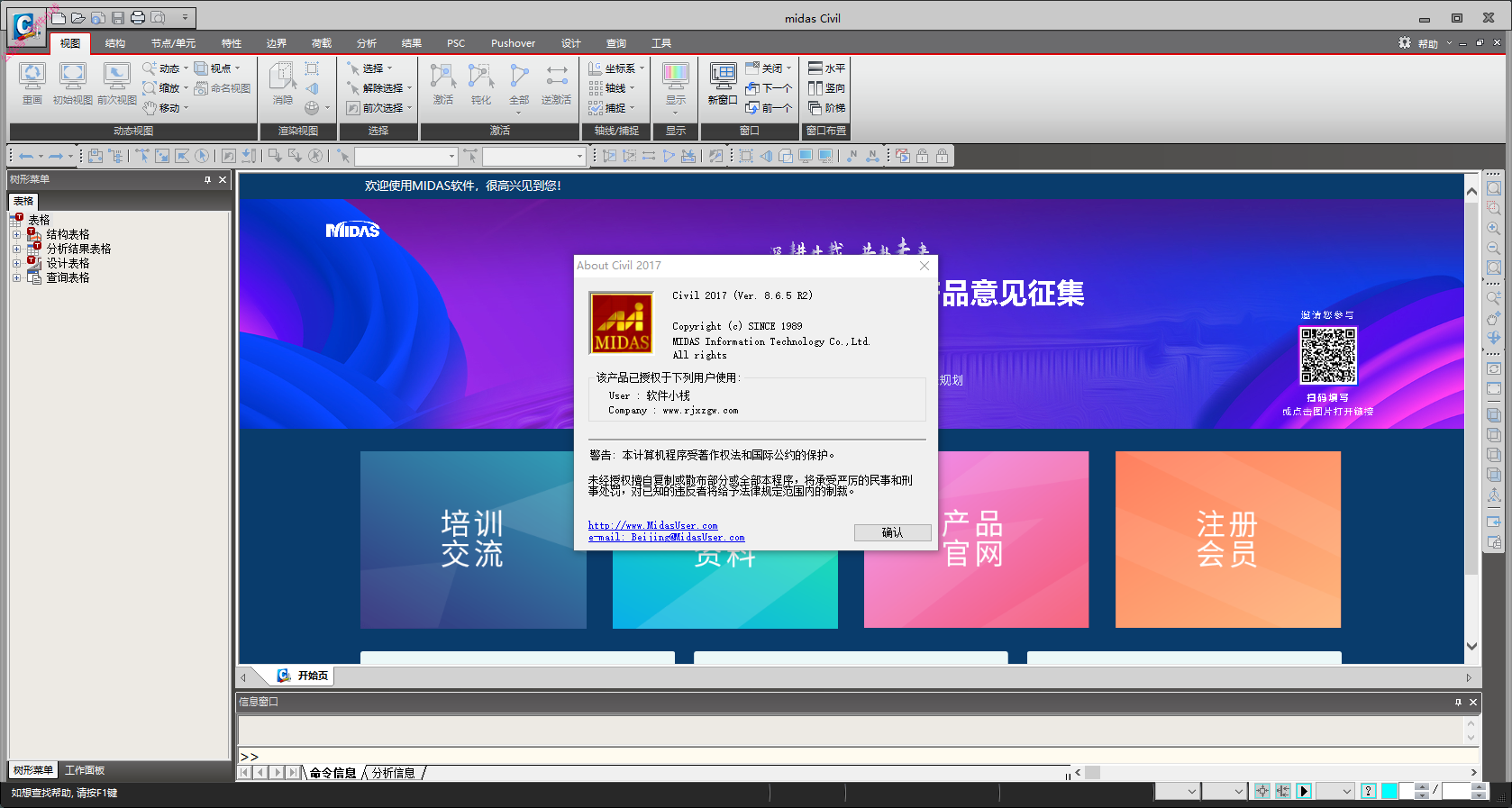The image size is (1512, 808).
Task: Select 查询表格 tree item
Action: tap(68, 278)
